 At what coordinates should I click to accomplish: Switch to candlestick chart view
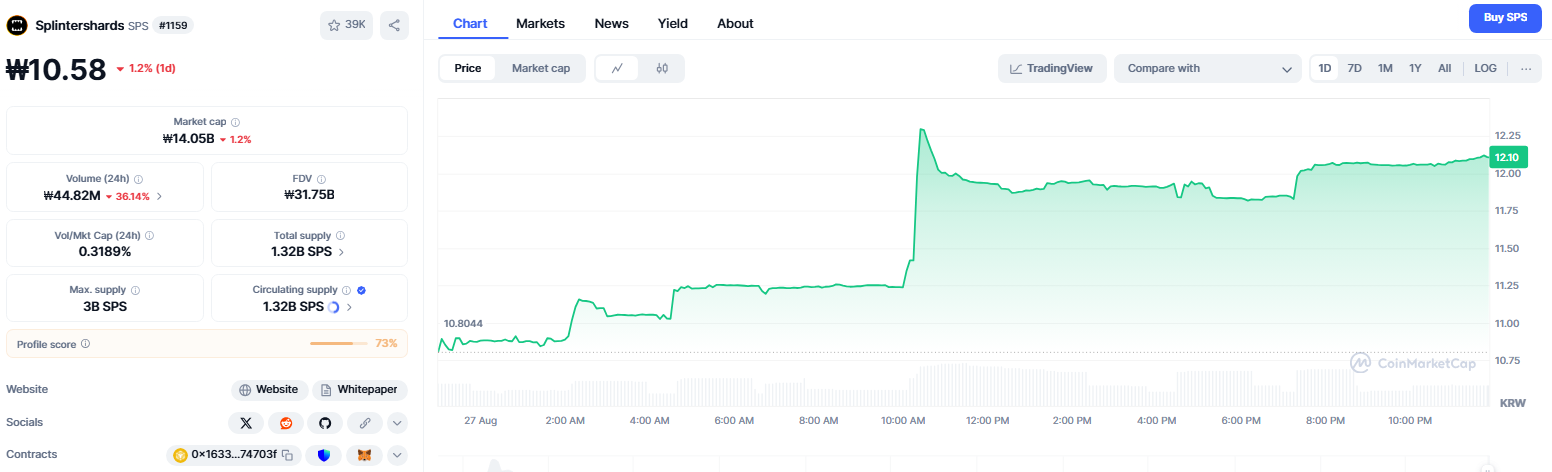(x=662, y=68)
